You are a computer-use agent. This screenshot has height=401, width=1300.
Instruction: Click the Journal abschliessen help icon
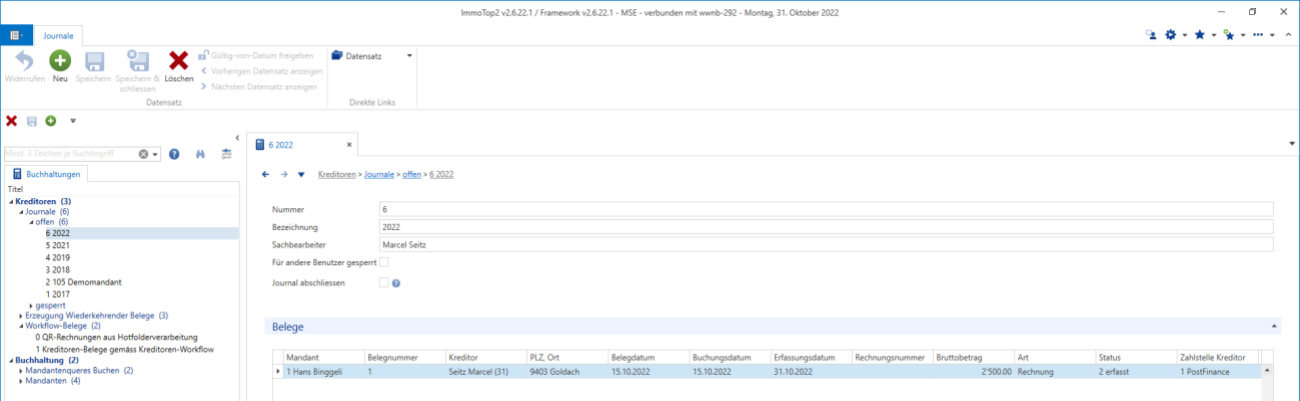coord(397,283)
